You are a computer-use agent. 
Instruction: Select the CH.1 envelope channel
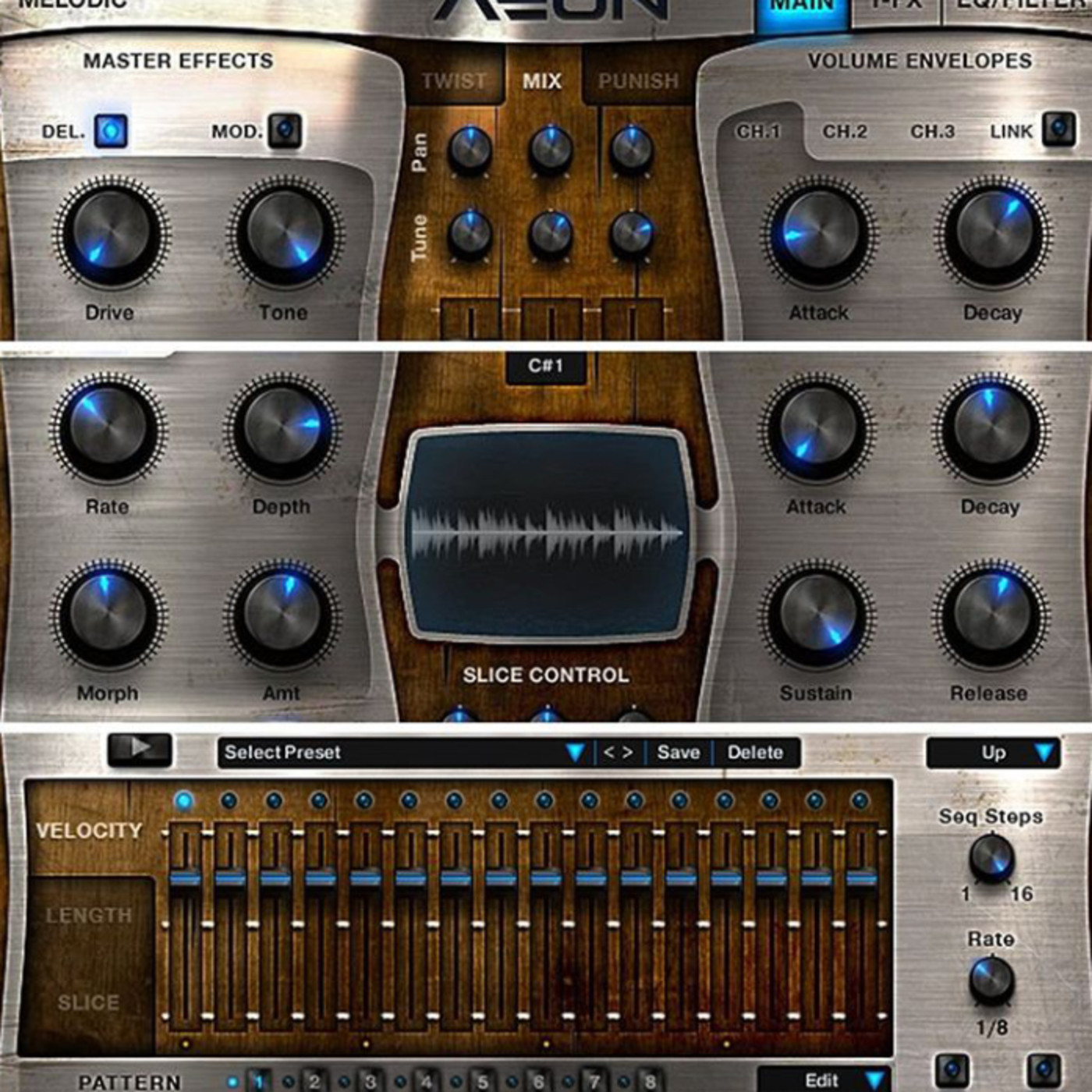coord(758,131)
